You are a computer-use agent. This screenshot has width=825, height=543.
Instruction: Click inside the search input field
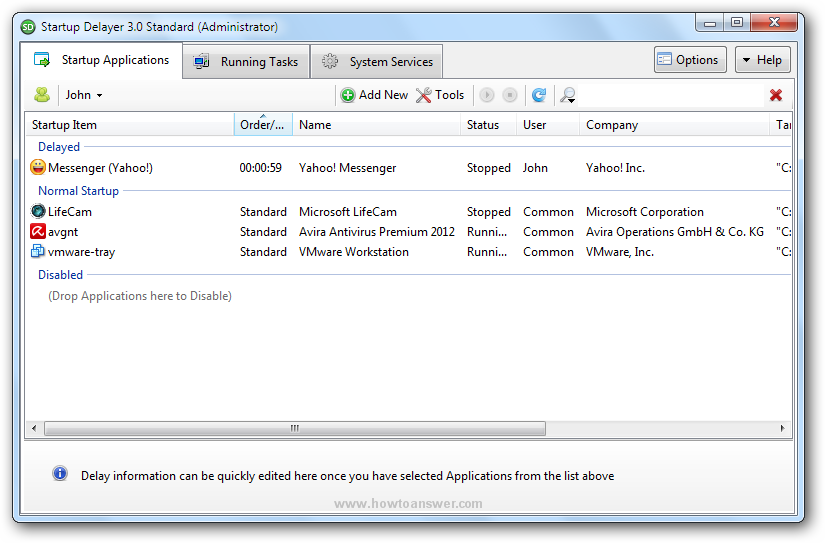pos(671,95)
